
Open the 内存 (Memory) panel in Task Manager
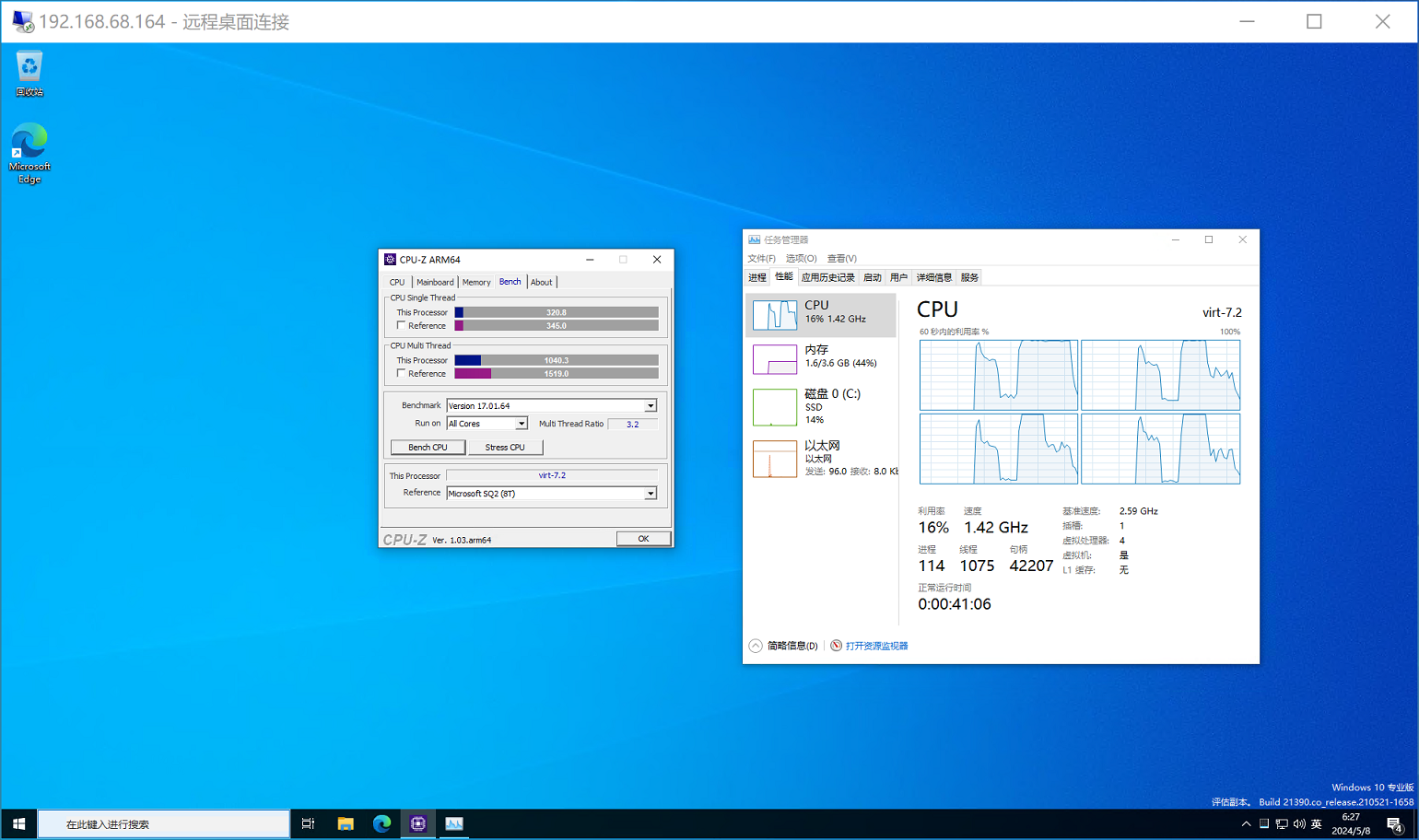819,357
